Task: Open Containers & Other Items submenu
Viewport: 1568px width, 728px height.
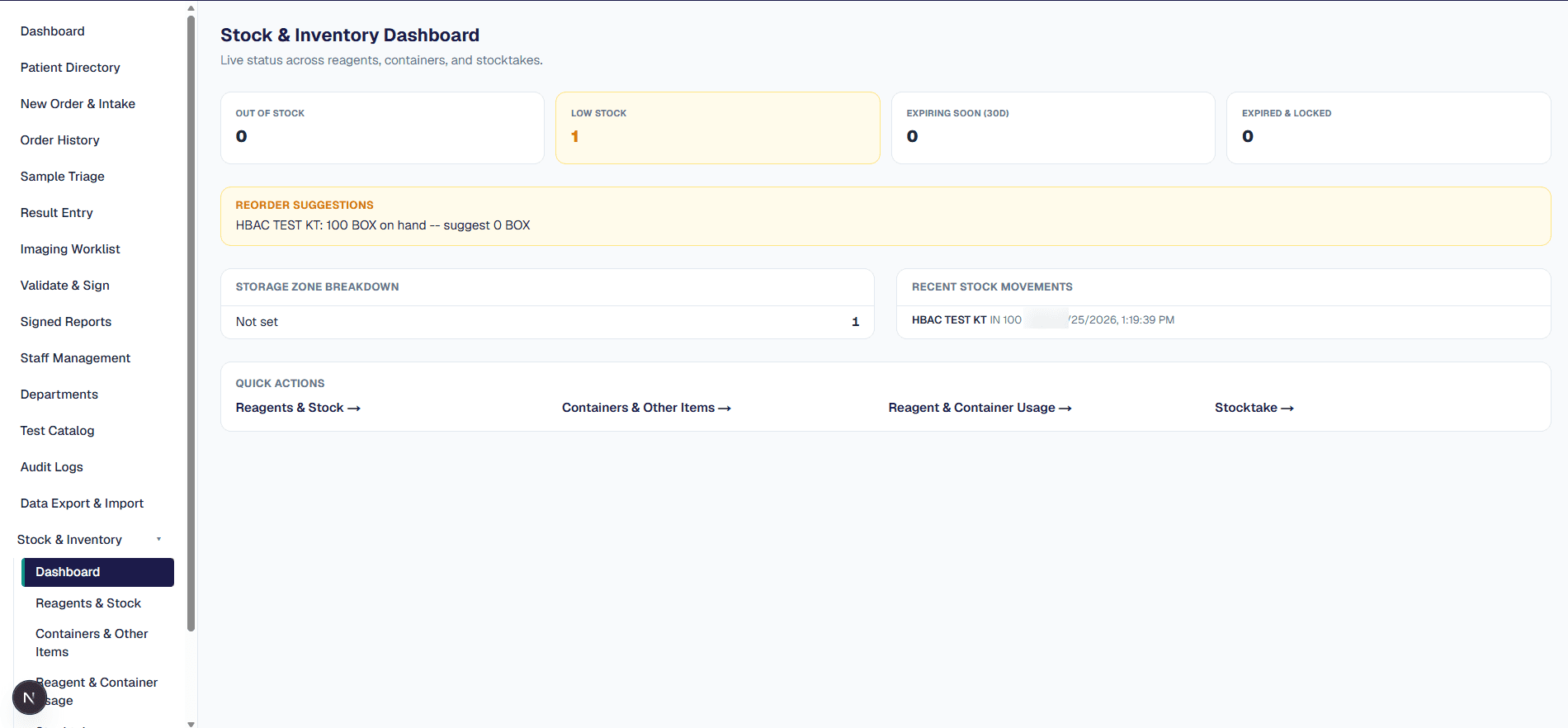Action: click(92, 643)
